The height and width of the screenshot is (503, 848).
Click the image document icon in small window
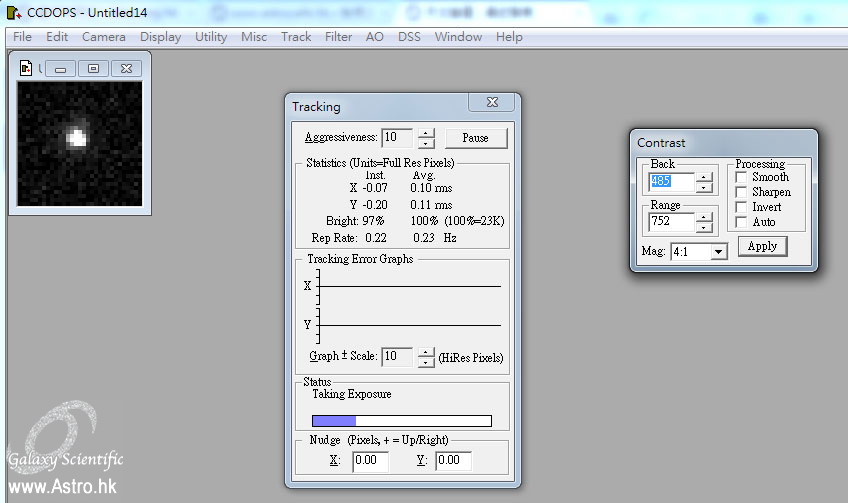pos(26,68)
